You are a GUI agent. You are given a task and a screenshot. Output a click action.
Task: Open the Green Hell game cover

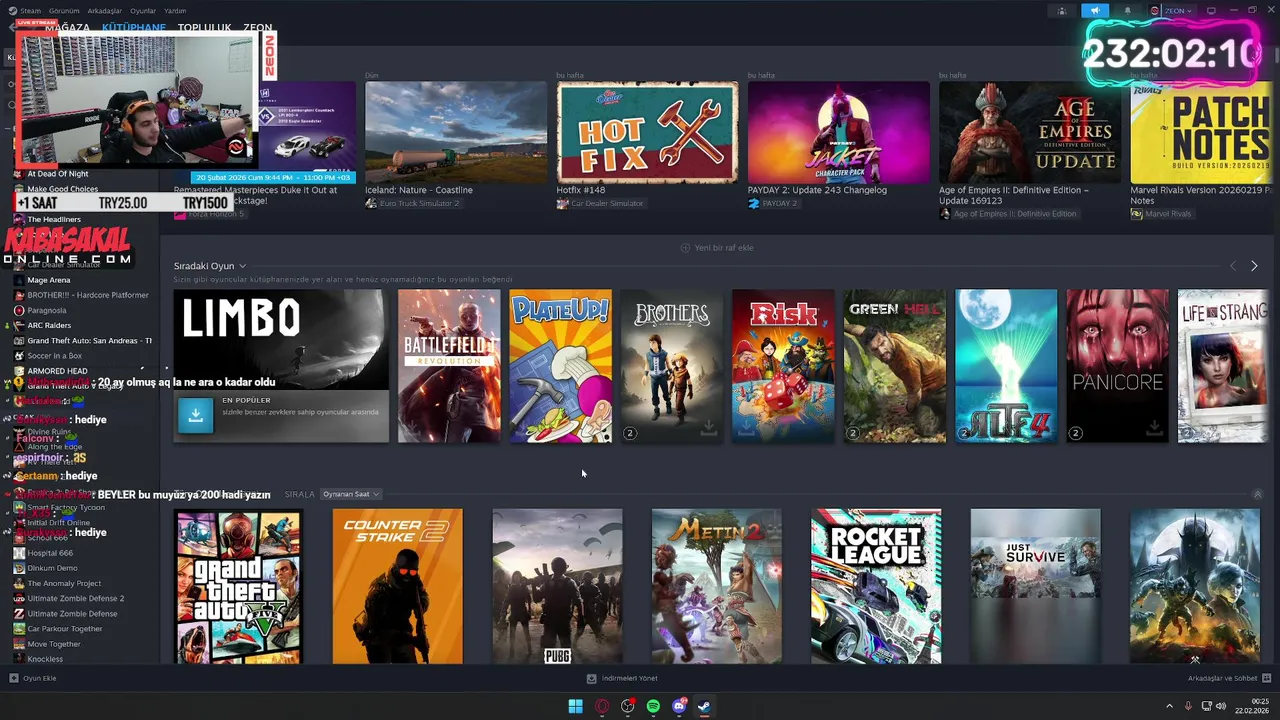[x=895, y=366]
